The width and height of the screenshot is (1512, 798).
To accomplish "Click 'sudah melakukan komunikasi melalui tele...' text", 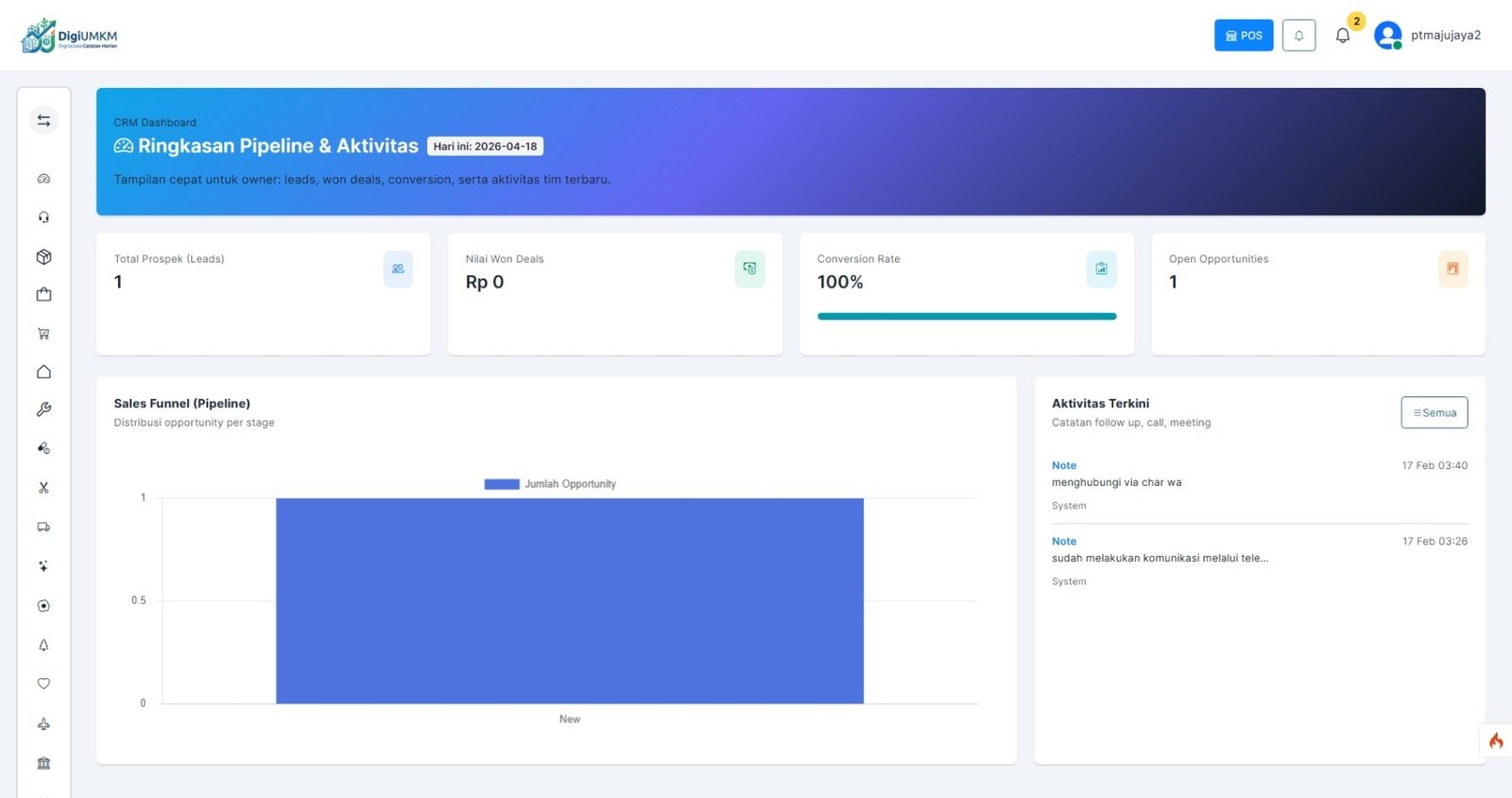I will tap(1160, 558).
